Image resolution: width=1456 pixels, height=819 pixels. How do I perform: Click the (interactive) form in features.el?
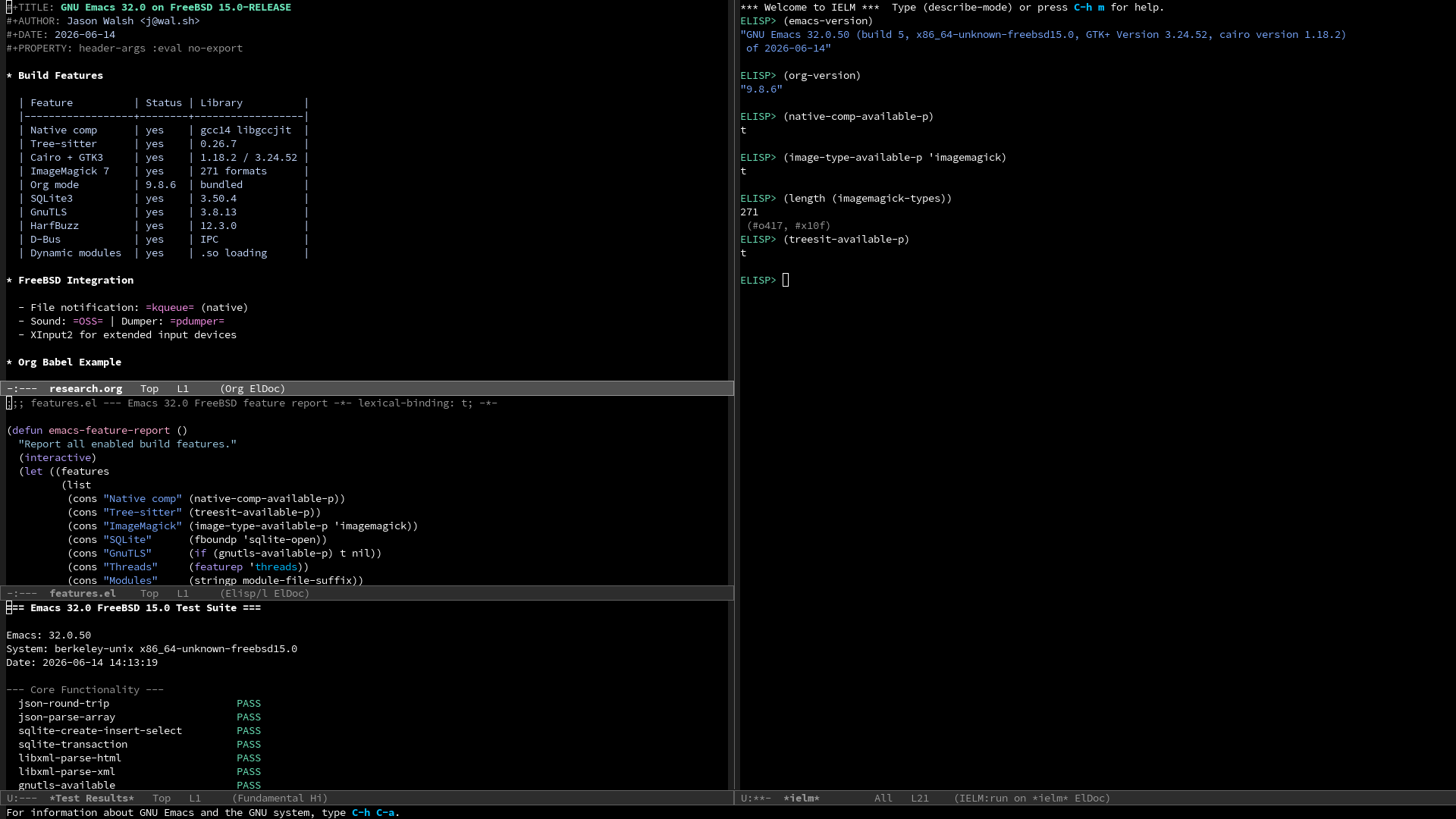tap(58, 457)
